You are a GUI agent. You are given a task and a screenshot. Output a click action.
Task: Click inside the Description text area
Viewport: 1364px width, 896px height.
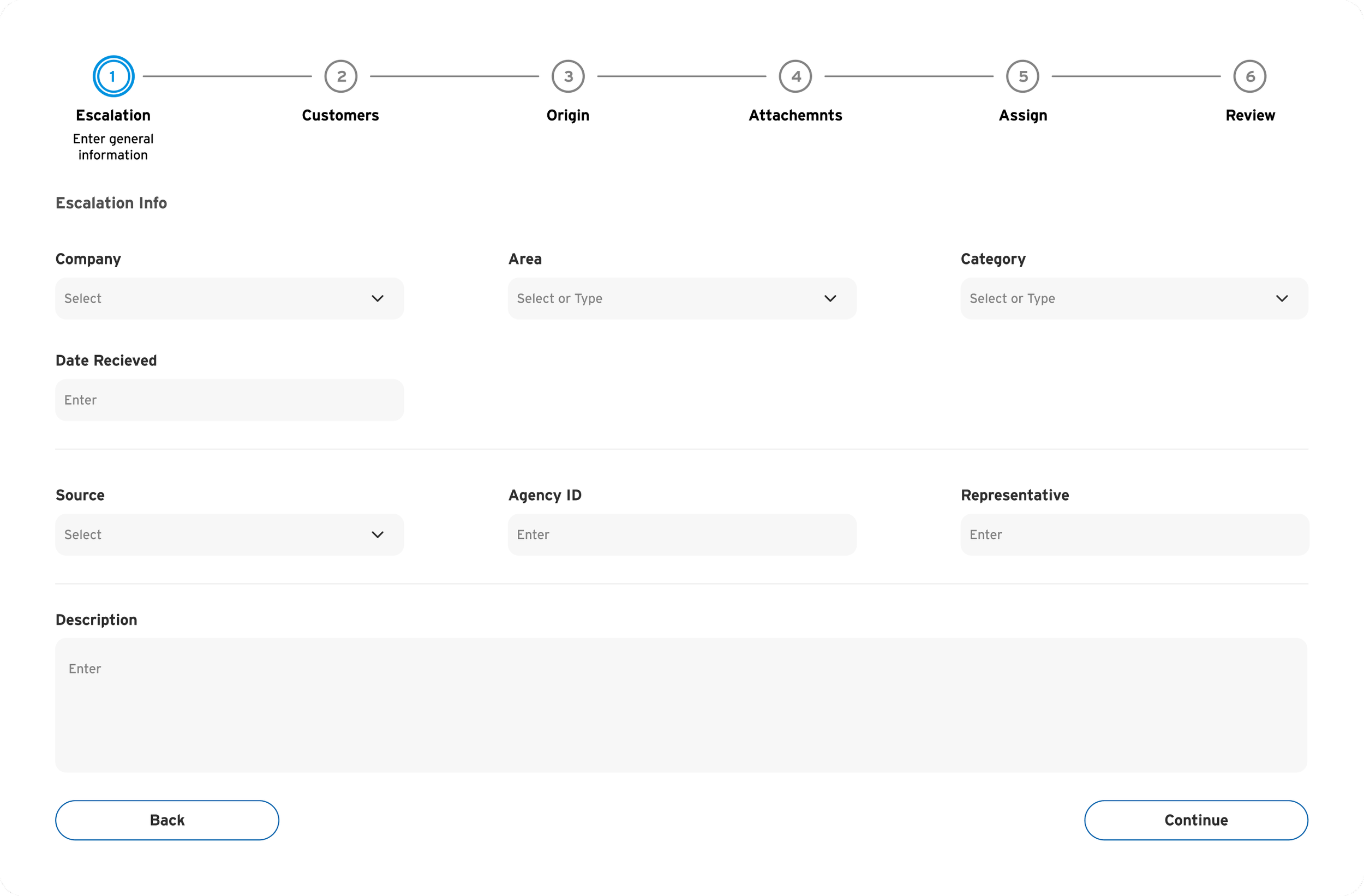(x=681, y=705)
